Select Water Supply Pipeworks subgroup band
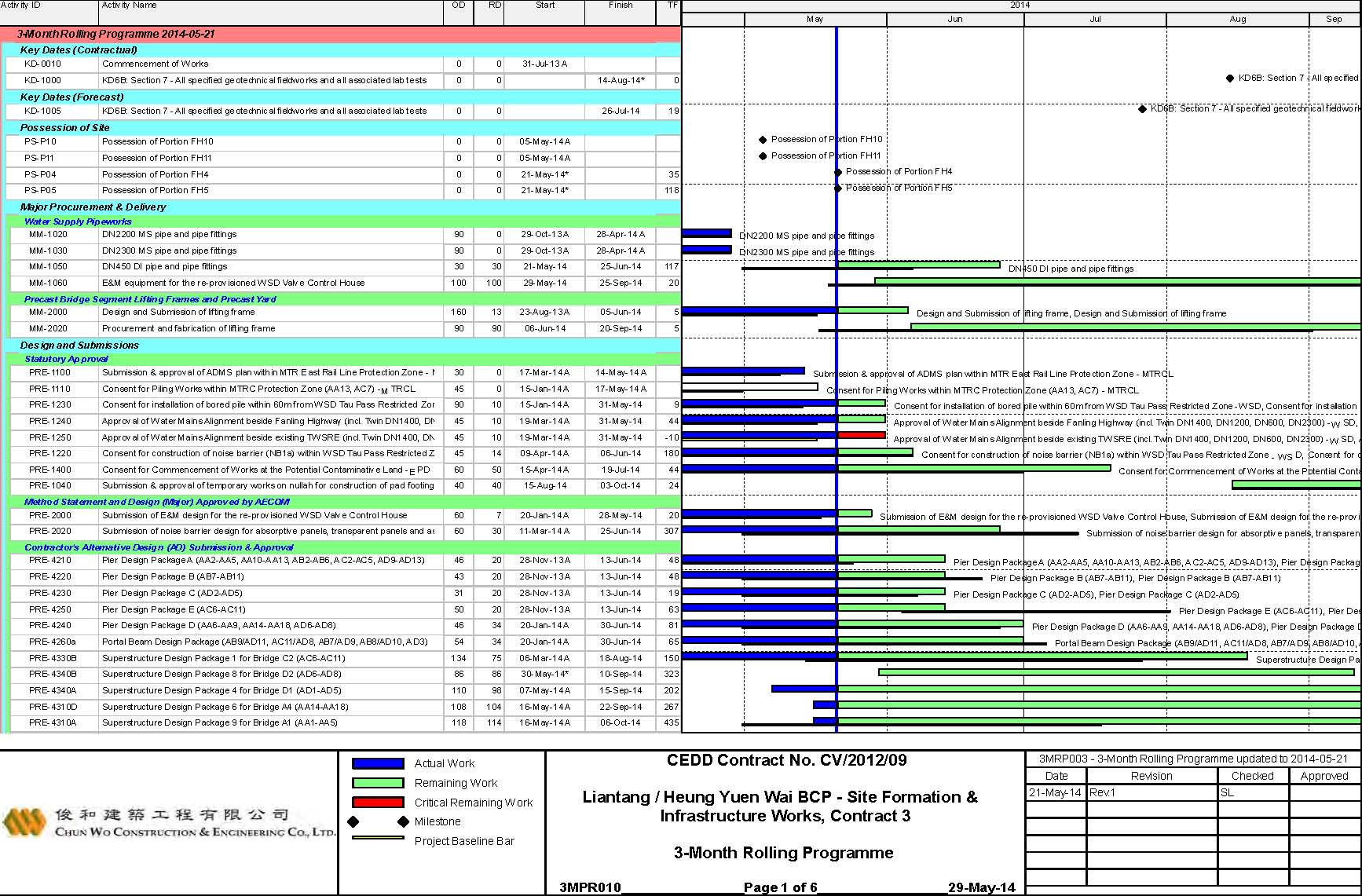Viewport: 1362px width, 896px height. pos(346,221)
